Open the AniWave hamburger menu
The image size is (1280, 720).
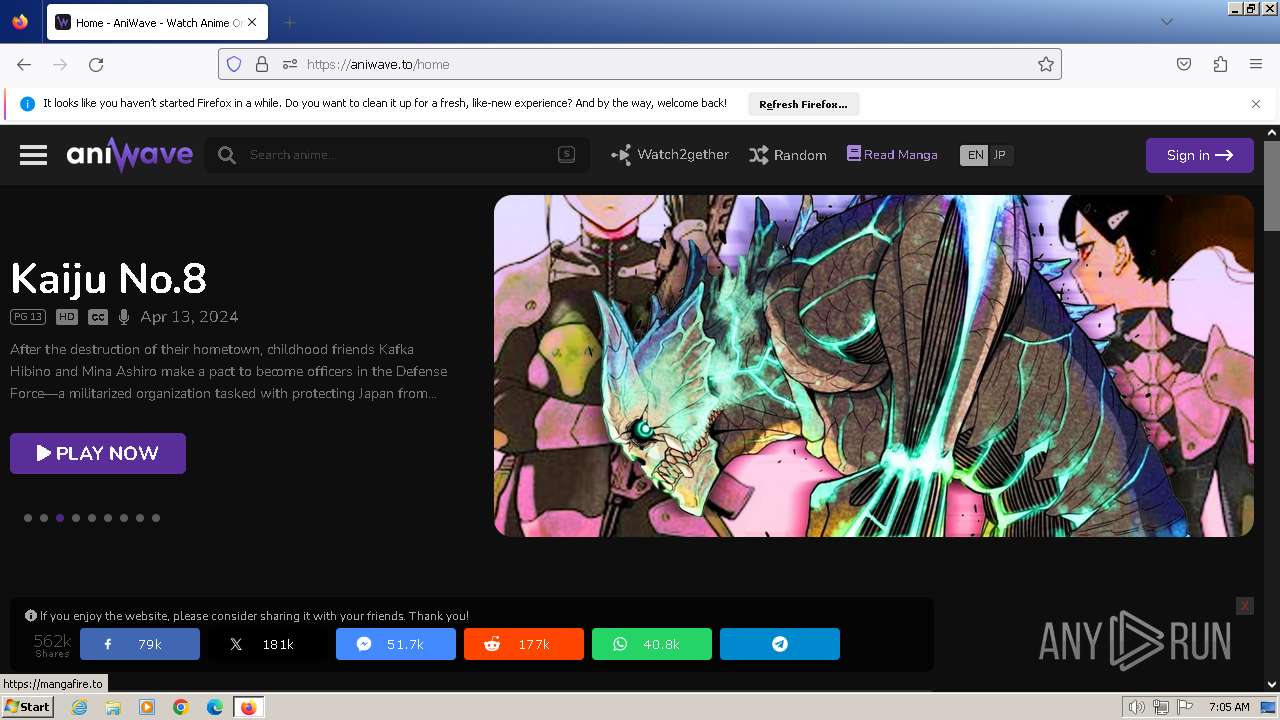pyautogui.click(x=33, y=155)
